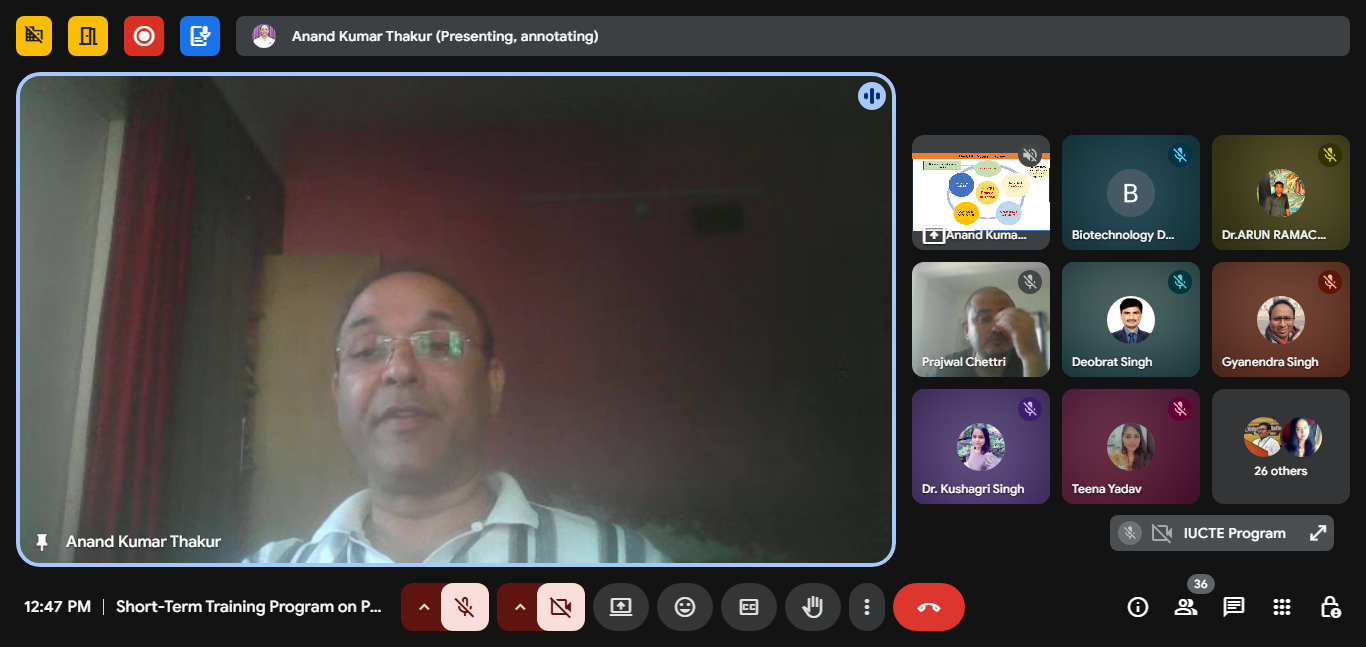Screen dimensions: 1366x647
Task: Click the Present now screen share button
Action: pyautogui.click(x=621, y=607)
